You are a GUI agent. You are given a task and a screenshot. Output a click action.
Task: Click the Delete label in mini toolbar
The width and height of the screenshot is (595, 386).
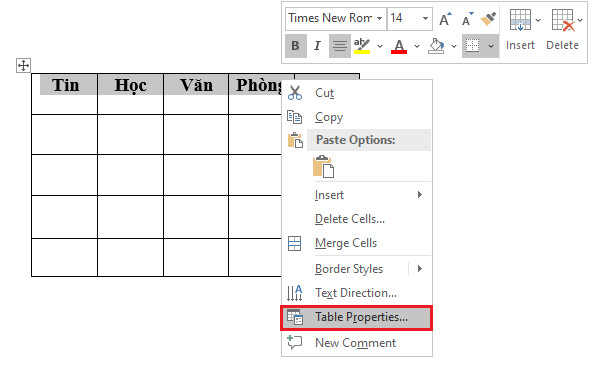click(x=563, y=45)
